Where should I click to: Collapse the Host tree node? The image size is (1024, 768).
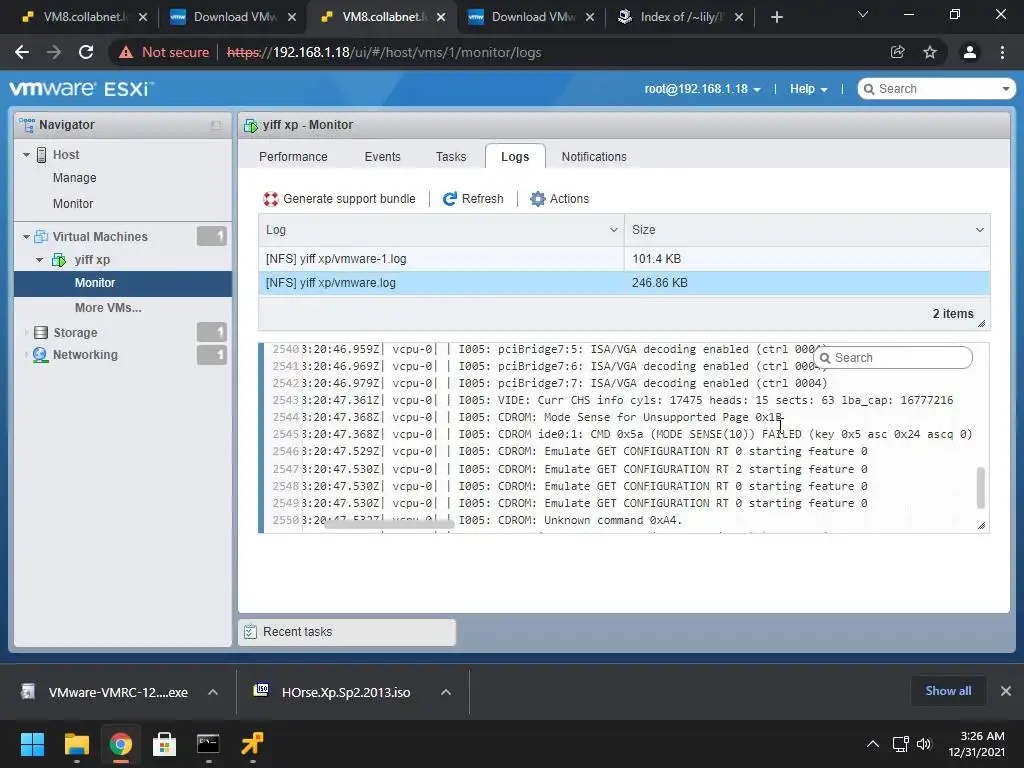point(26,155)
